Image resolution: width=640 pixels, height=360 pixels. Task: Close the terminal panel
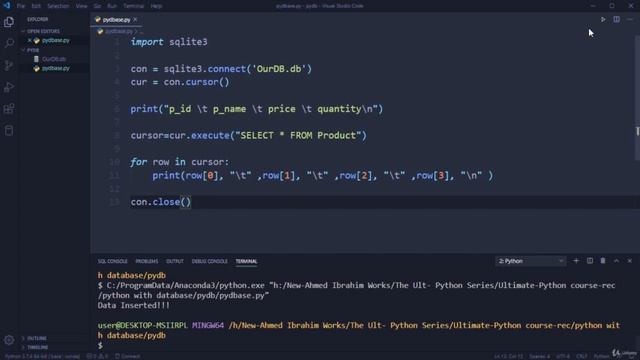[x=629, y=261]
